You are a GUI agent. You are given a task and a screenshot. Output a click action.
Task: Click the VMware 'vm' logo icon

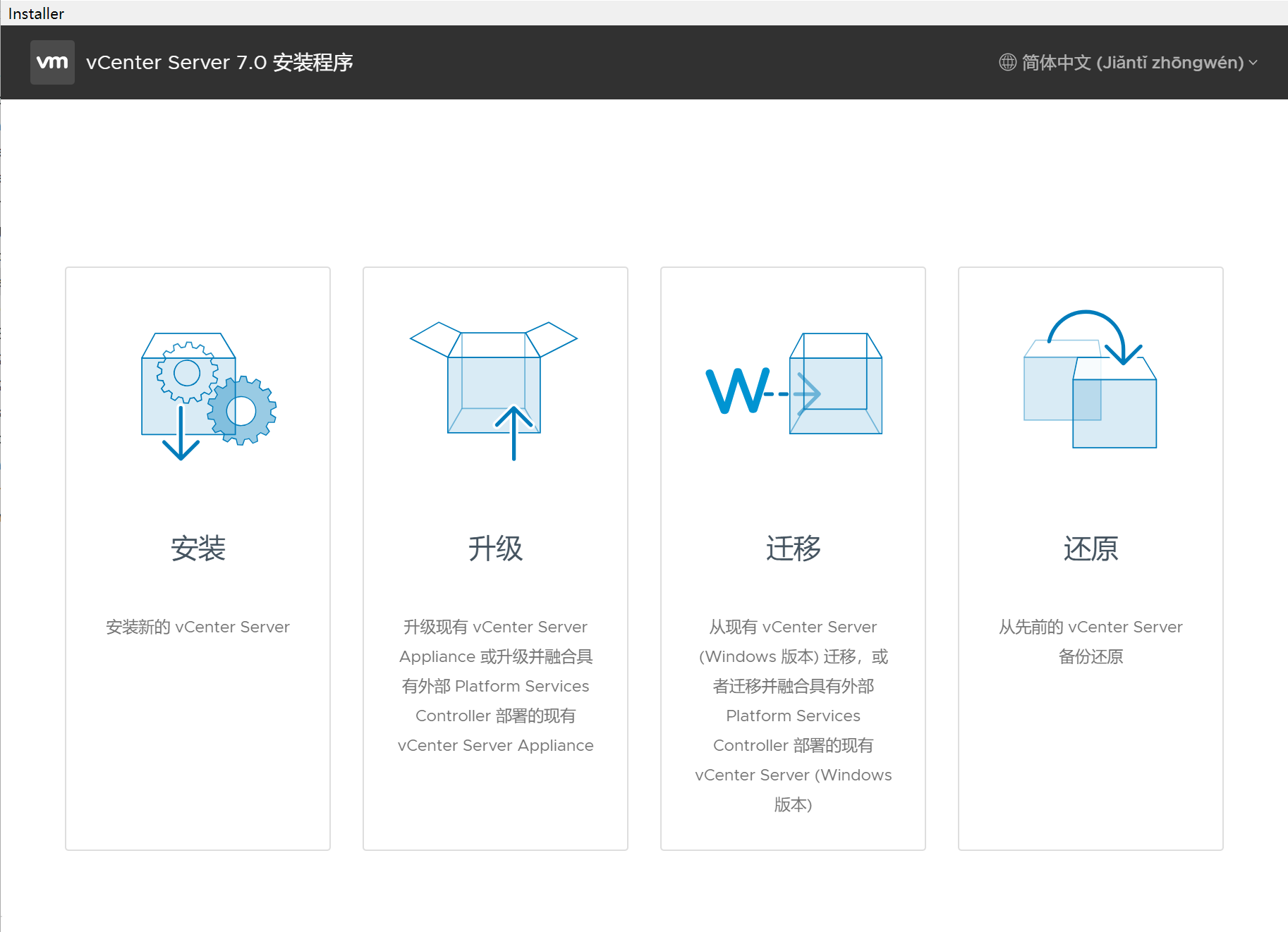[x=52, y=62]
